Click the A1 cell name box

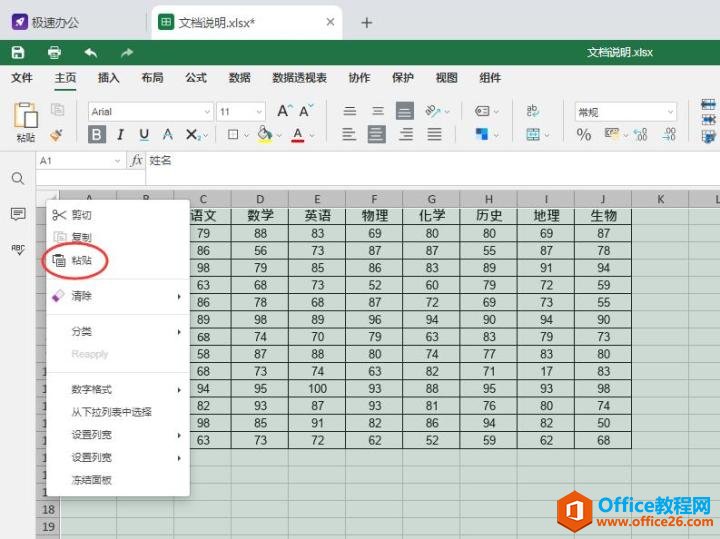(78, 160)
